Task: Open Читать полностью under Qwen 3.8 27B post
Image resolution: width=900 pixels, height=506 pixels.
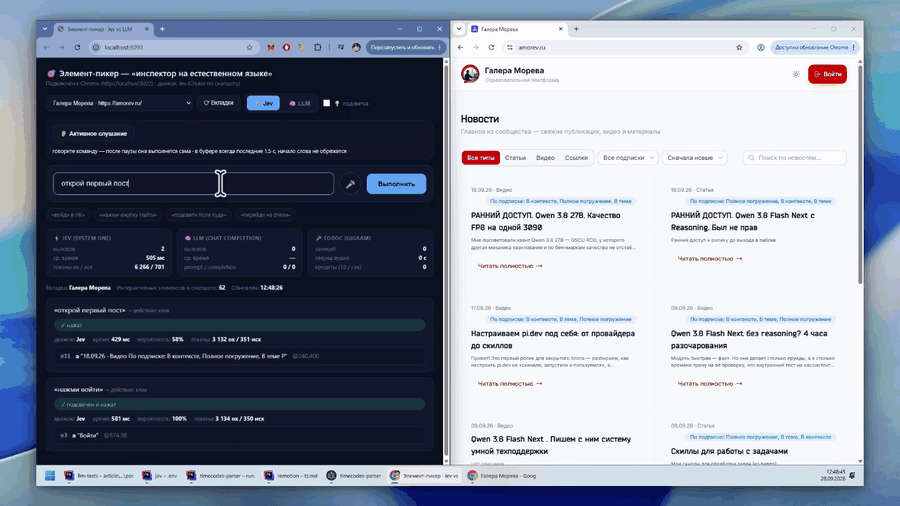Action: coord(510,266)
